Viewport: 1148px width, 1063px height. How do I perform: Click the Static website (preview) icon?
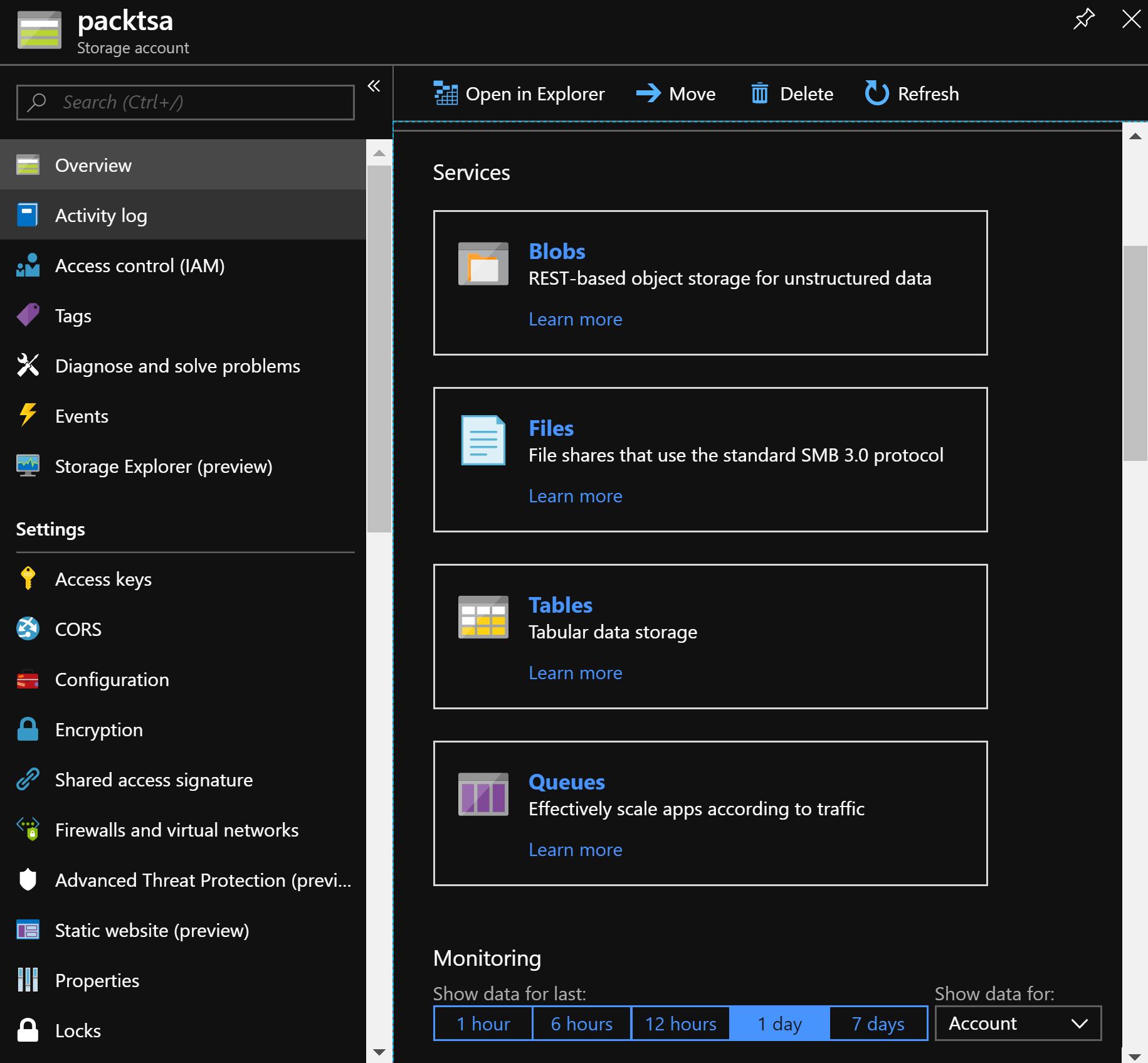click(28, 930)
